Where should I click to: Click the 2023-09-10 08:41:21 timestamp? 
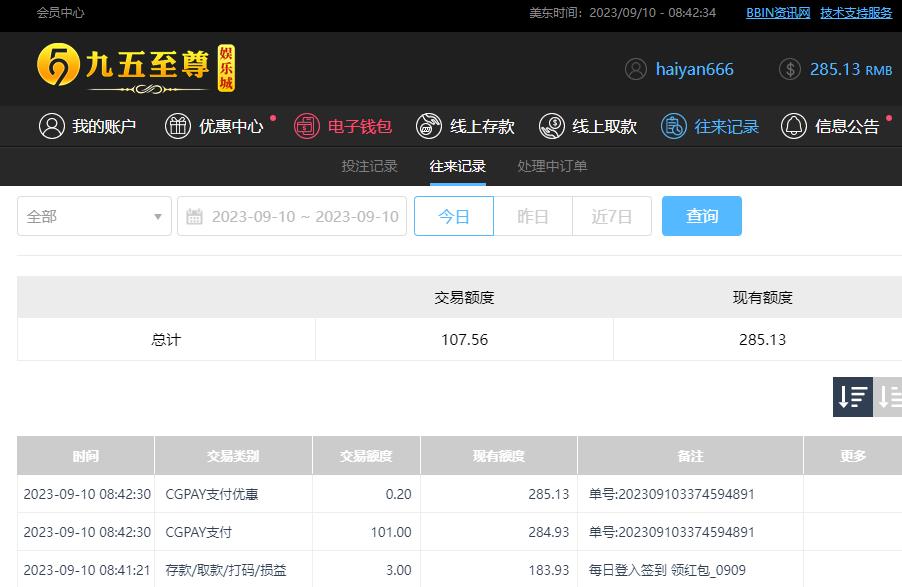pos(87,570)
